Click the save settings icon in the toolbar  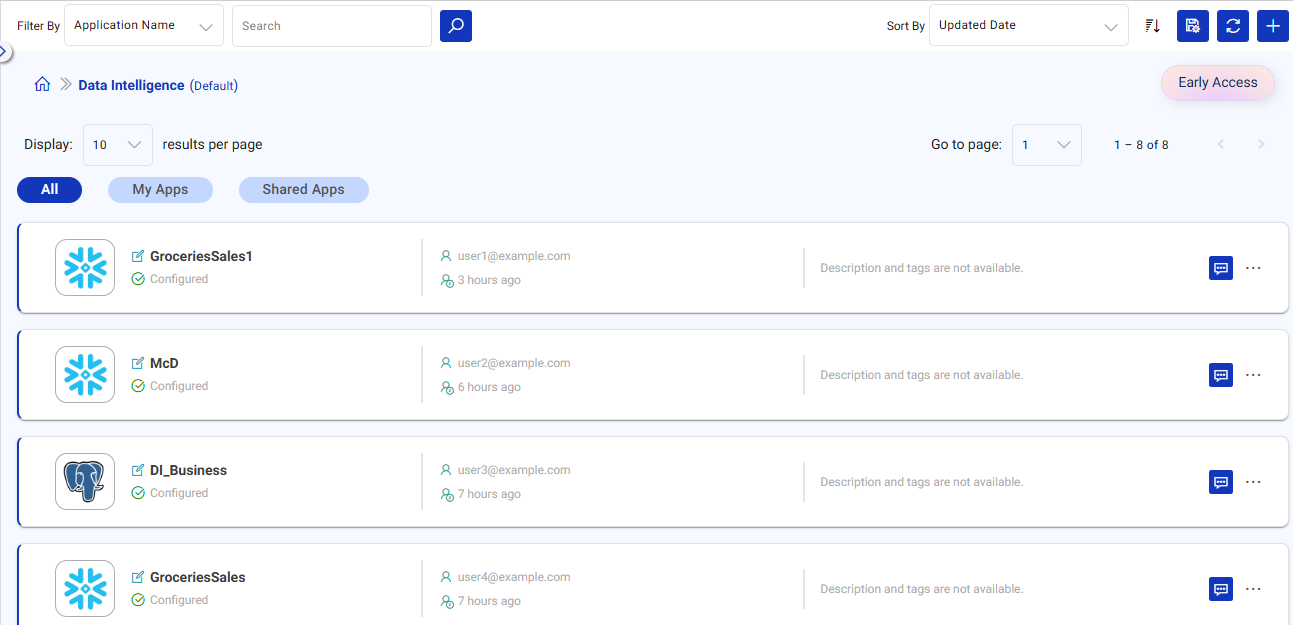tap(1192, 25)
